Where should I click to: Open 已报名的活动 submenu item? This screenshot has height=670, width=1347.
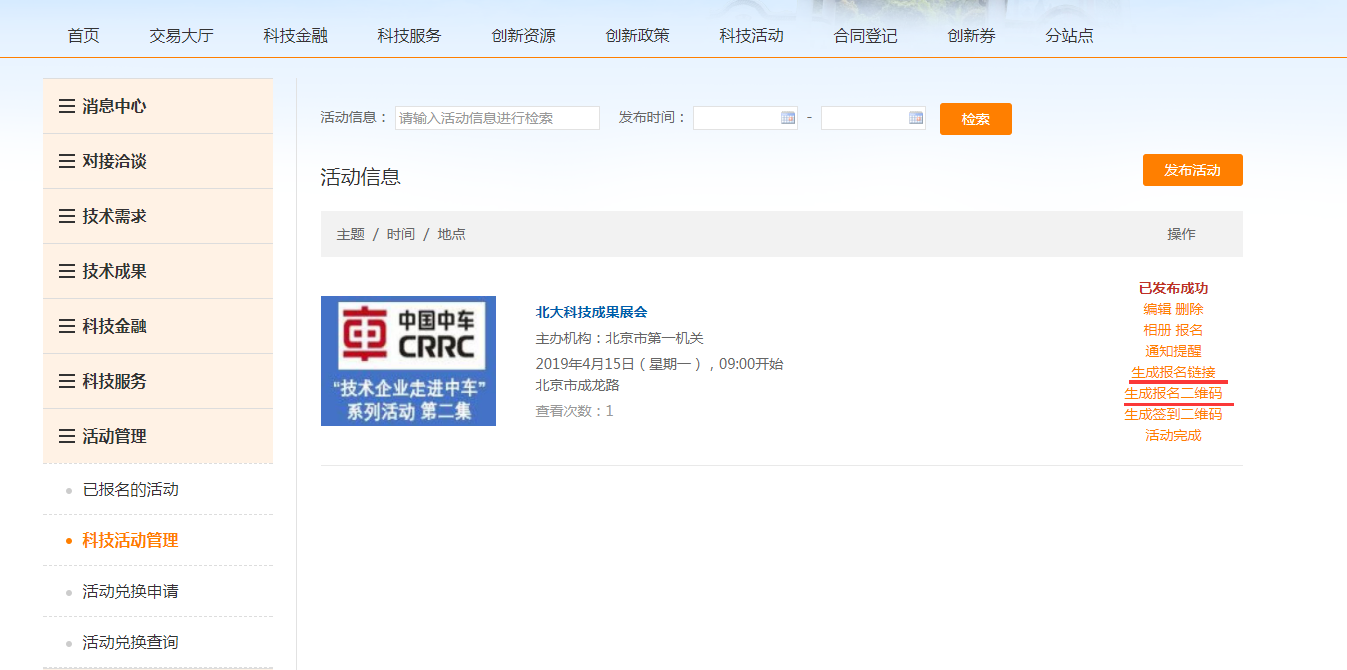130,490
